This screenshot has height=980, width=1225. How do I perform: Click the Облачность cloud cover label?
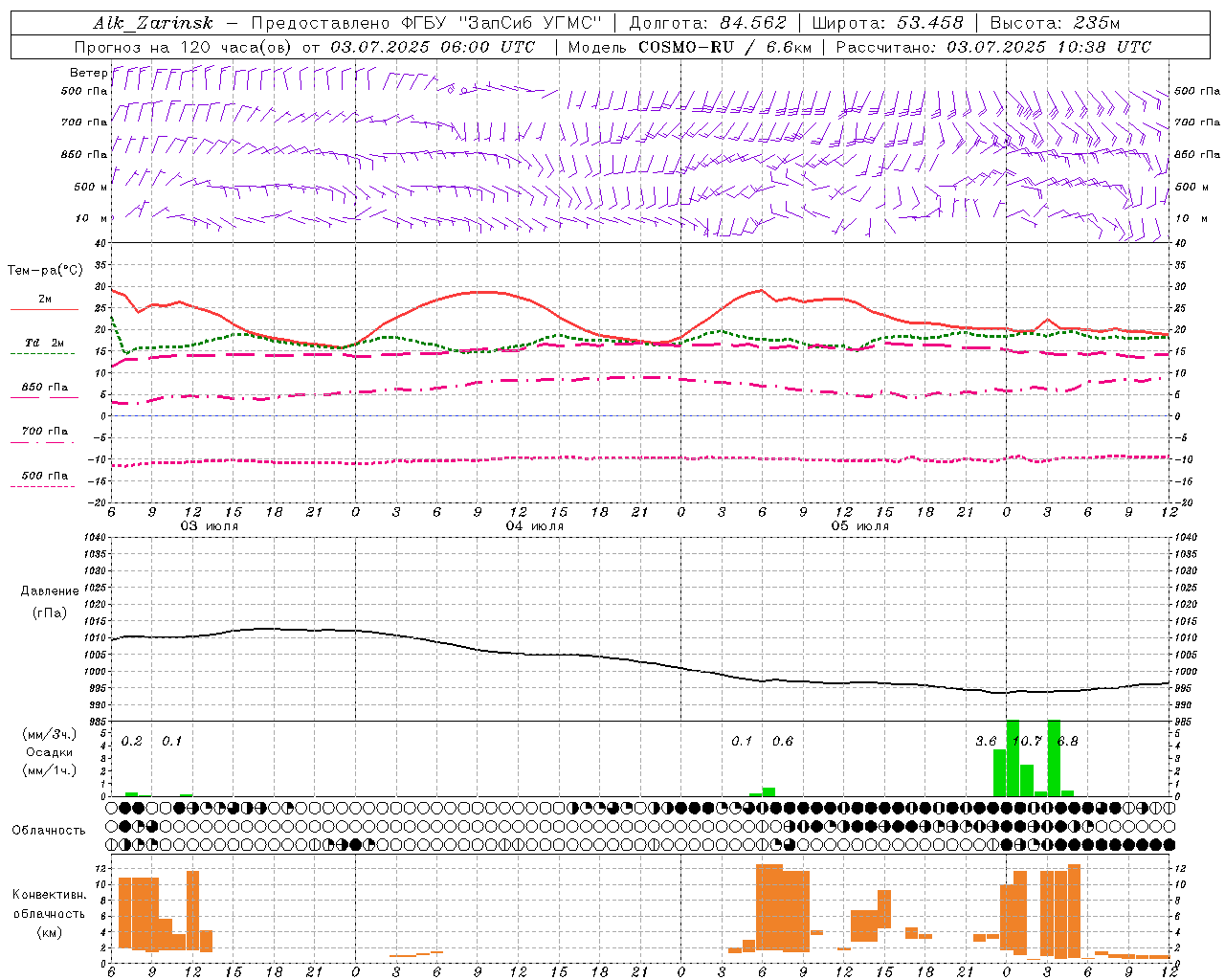(49, 831)
